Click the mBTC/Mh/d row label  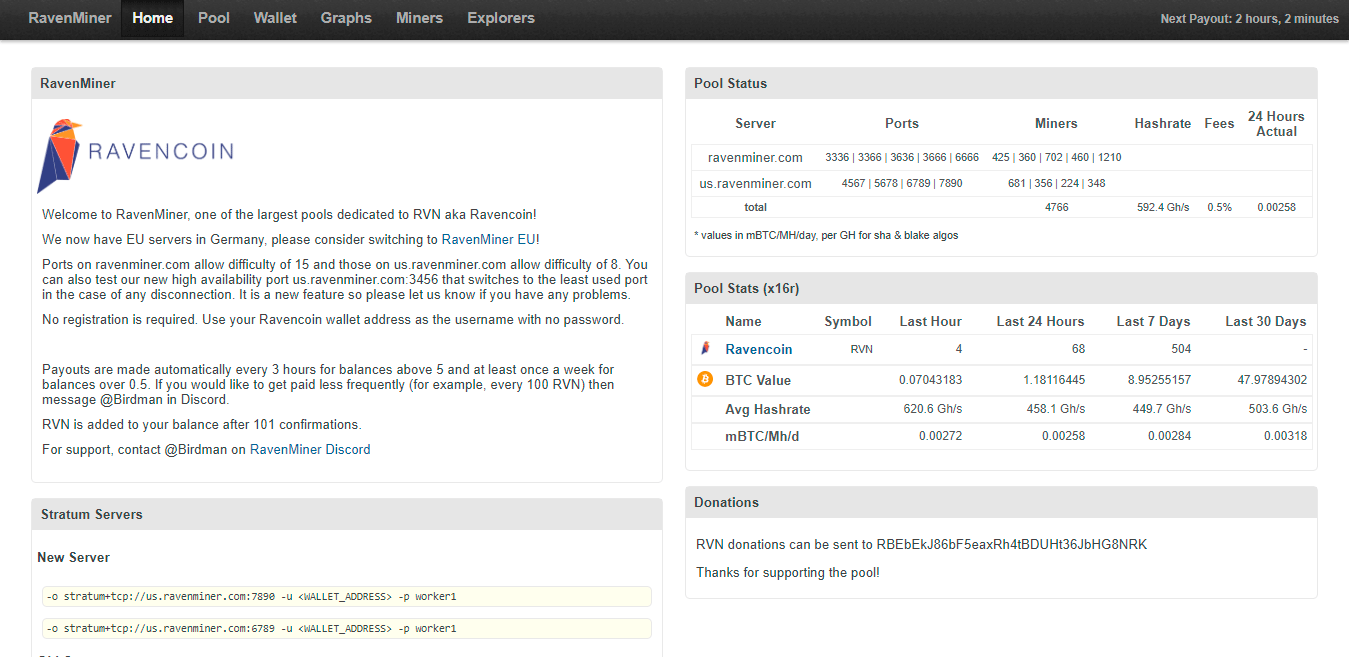pyautogui.click(x=762, y=437)
